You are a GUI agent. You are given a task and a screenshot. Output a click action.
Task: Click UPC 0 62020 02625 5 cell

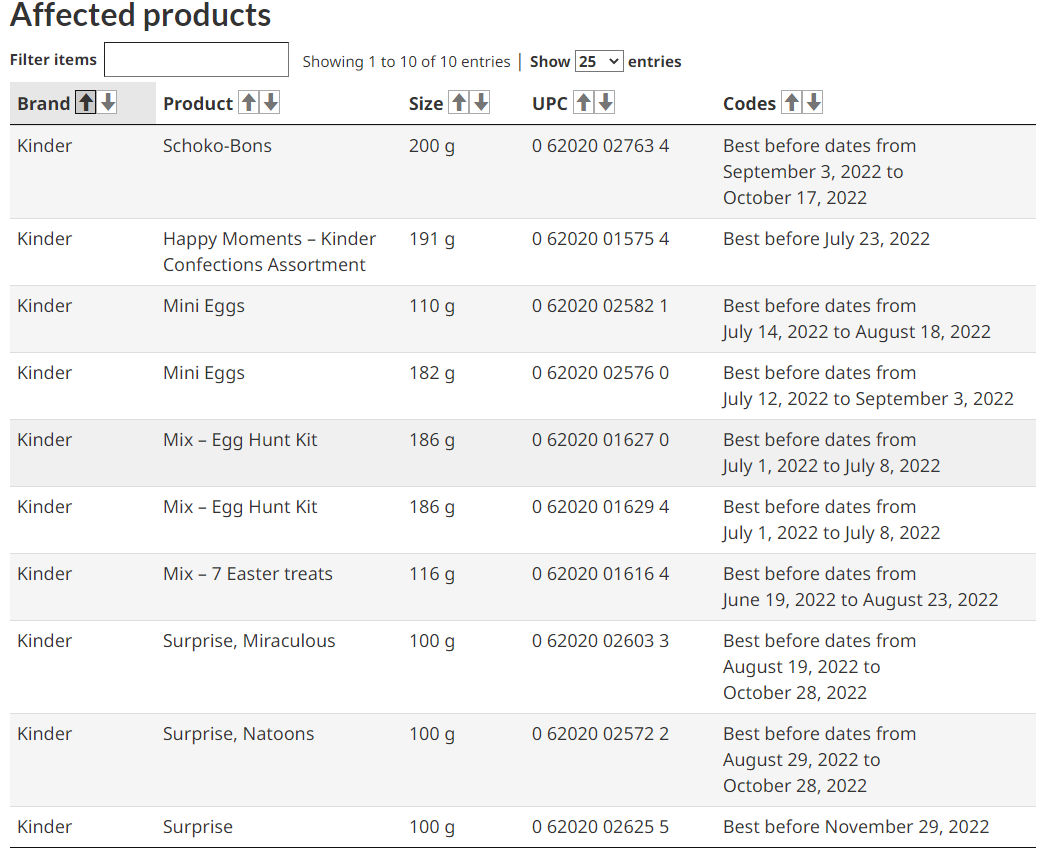(600, 827)
